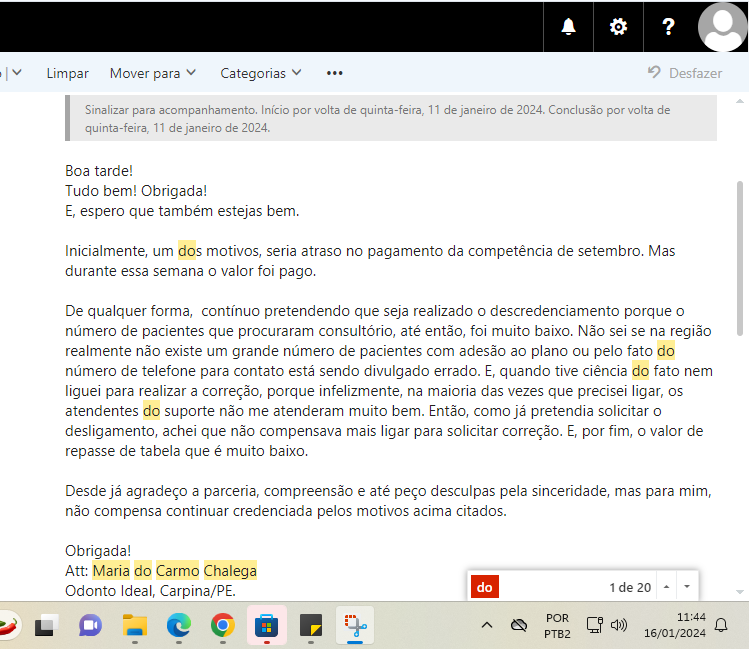This screenshot has height=649, width=749.
Task: Open File Explorer from the taskbar
Action: [x=135, y=625]
